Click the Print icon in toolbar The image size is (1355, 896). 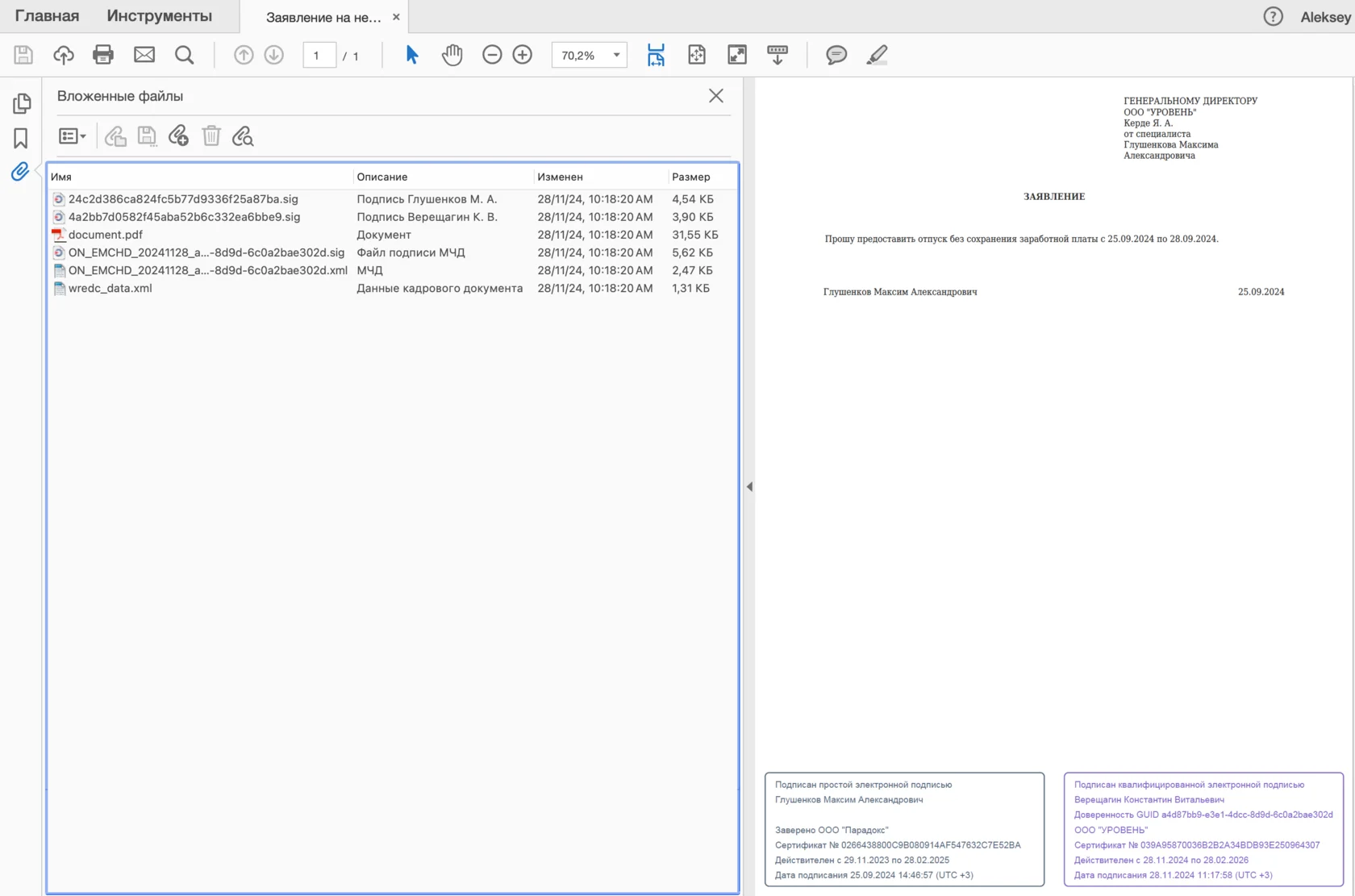pyautogui.click(x=103, y=55)
